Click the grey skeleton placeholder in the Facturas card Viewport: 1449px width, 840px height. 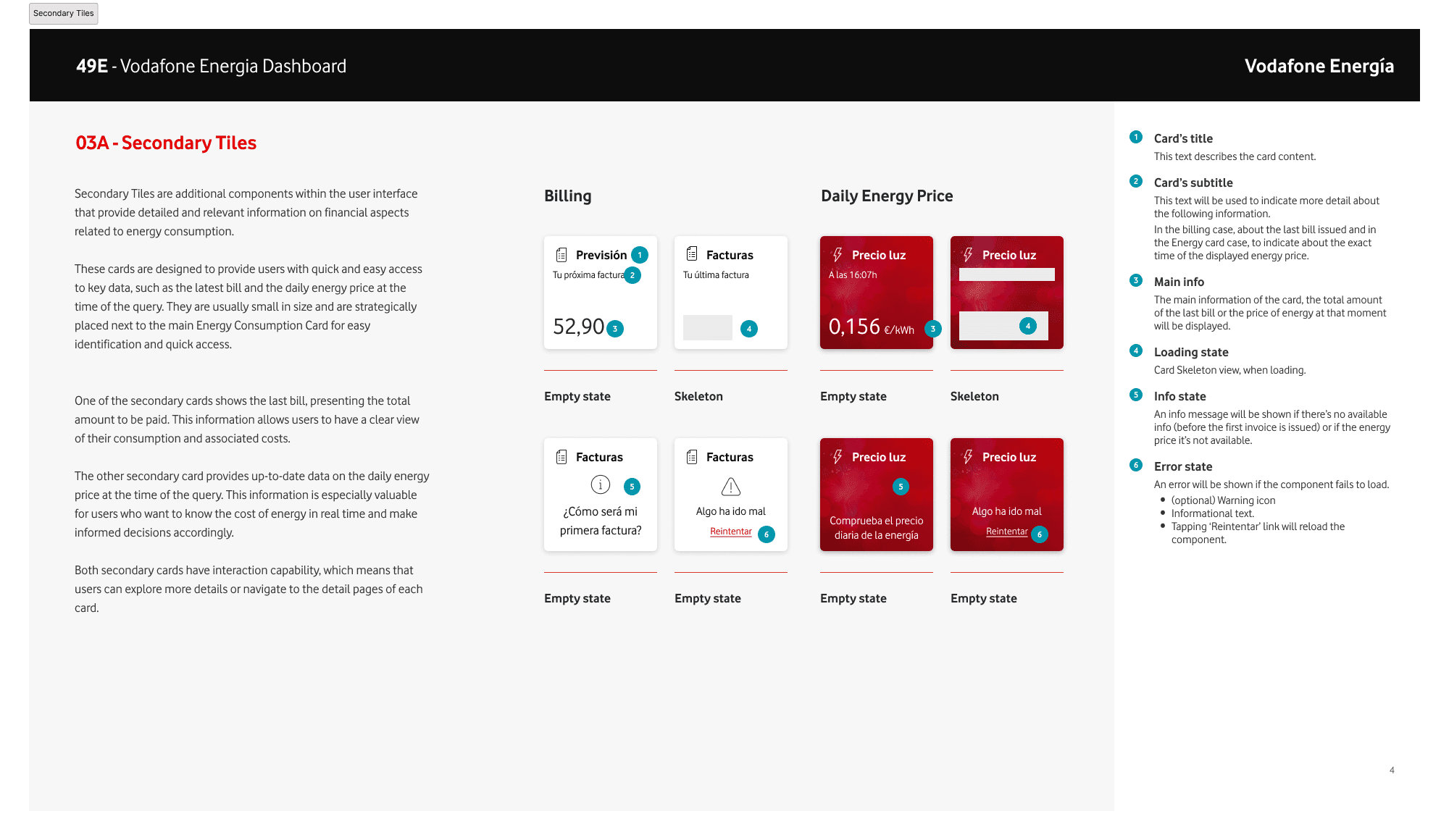pos(708,328)
